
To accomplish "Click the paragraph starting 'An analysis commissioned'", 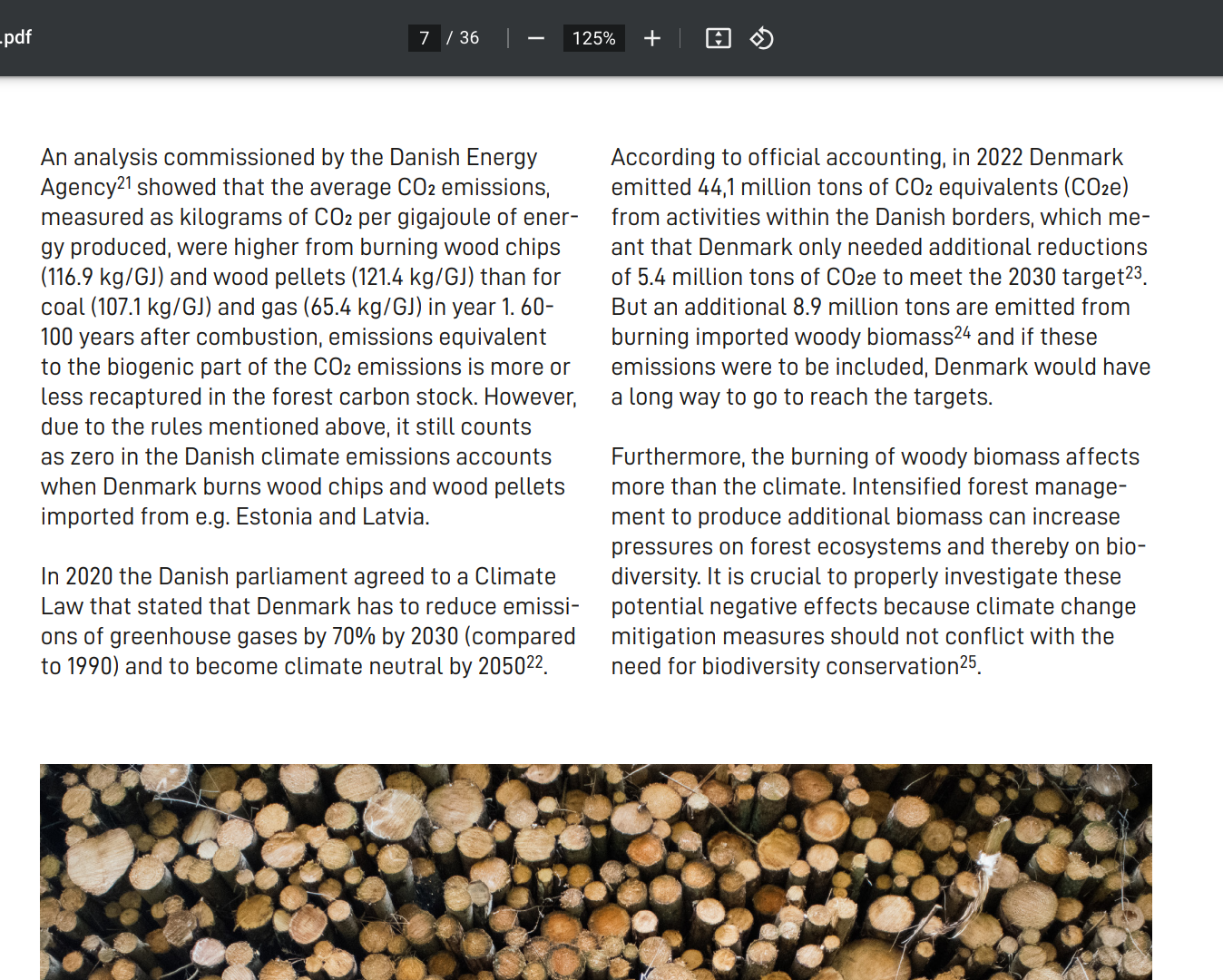I will (308, 336).
